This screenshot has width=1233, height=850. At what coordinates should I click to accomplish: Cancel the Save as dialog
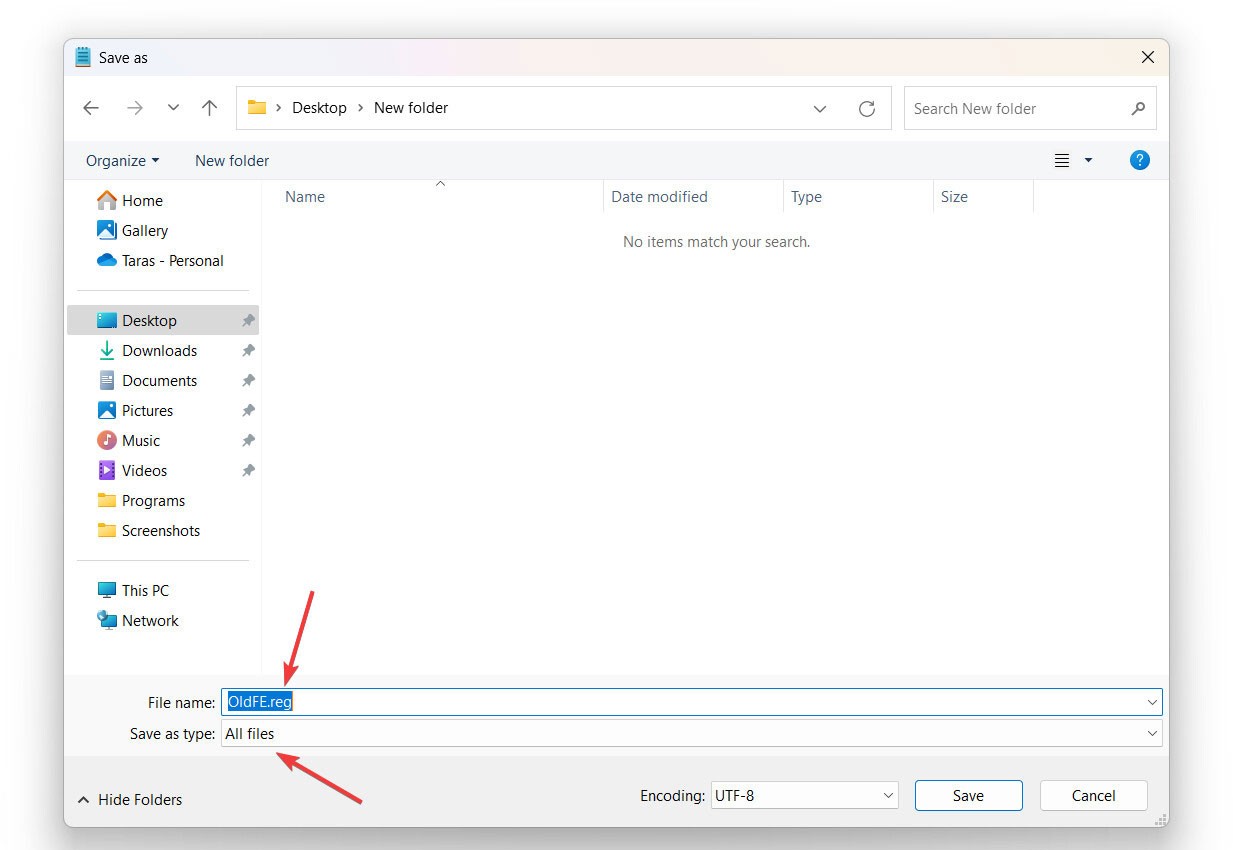point(1093,796)
